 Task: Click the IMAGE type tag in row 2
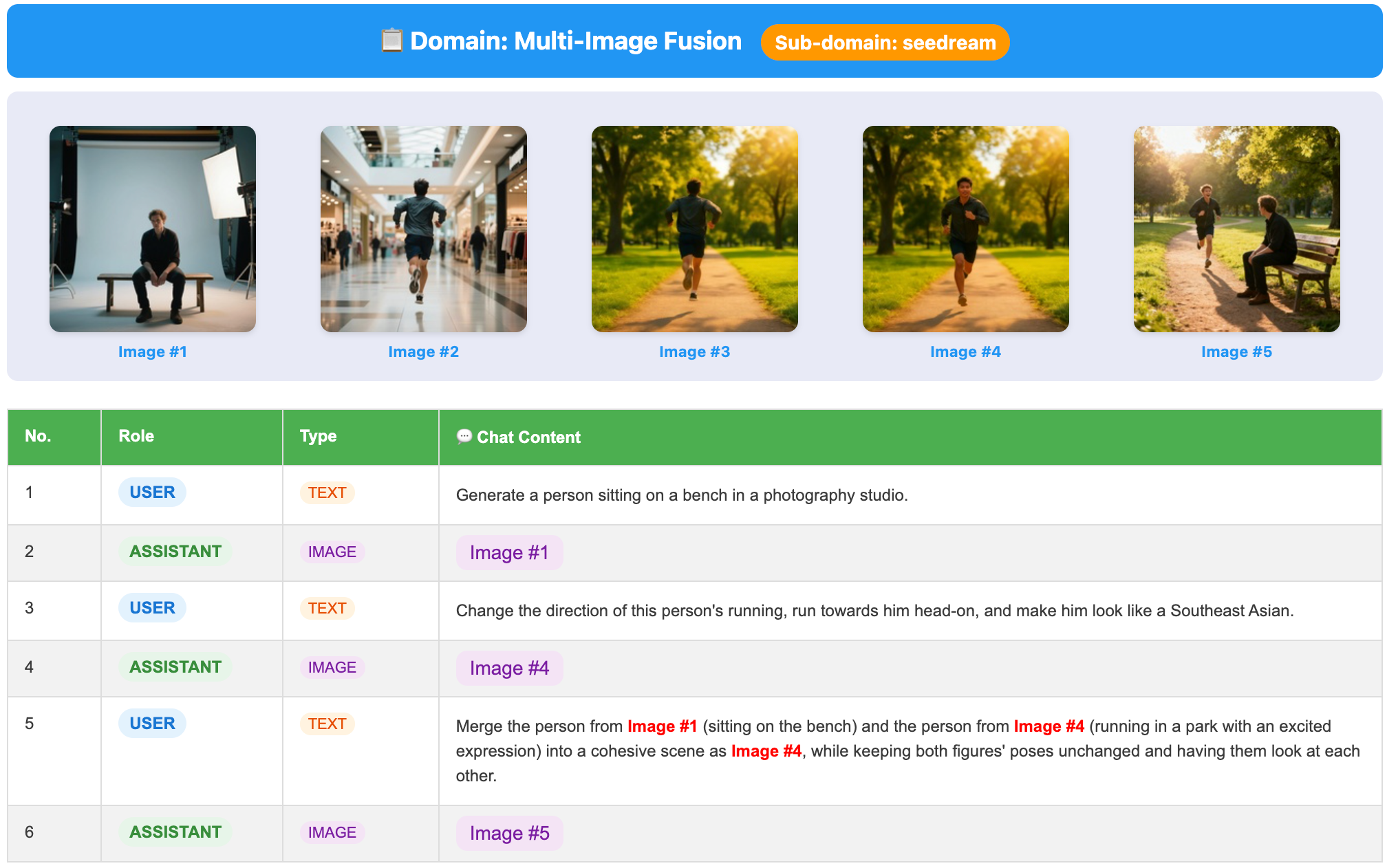click(332, 552)
